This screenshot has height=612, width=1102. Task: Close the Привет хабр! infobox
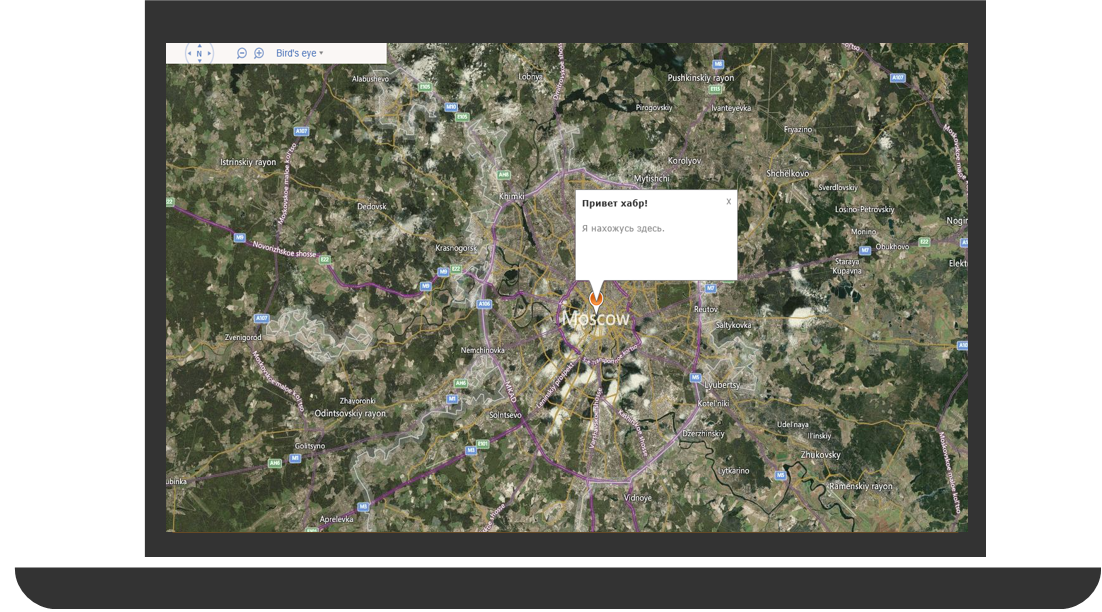pos(728,202)
